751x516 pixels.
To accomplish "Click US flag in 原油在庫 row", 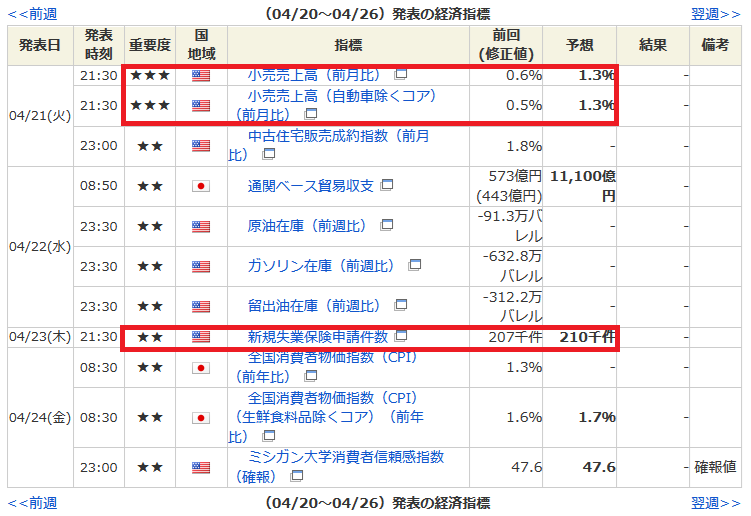I will click(x=201, y=226).
